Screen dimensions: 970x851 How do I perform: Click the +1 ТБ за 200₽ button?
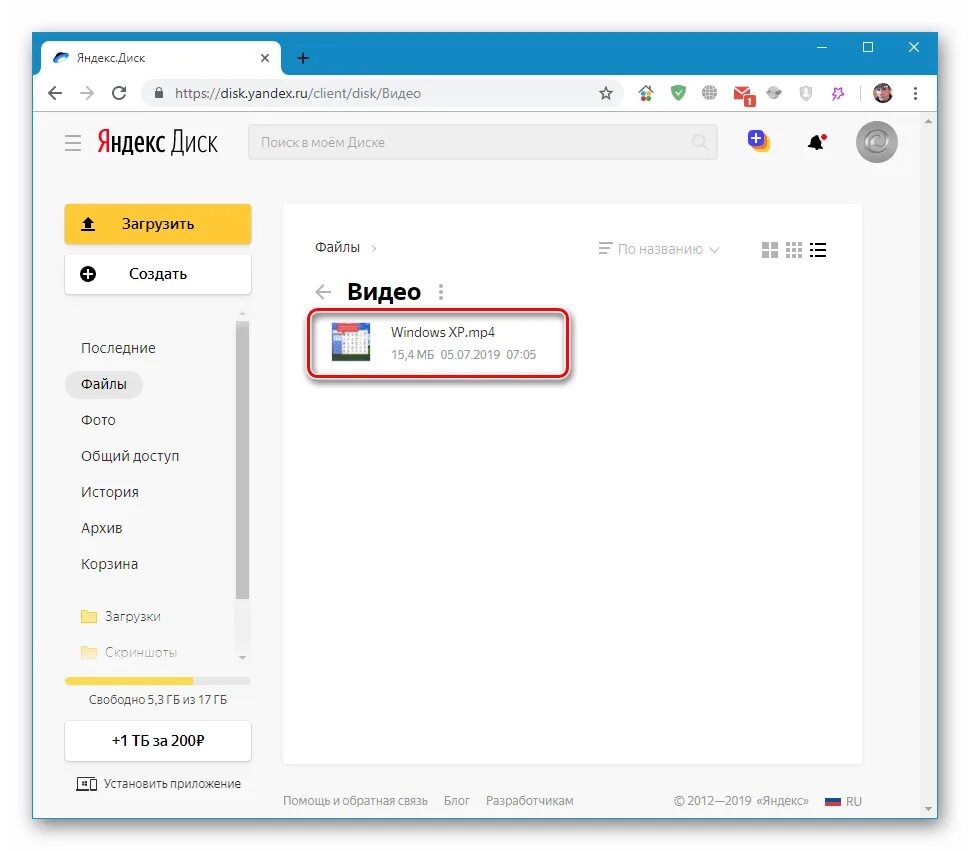point(158,740)
